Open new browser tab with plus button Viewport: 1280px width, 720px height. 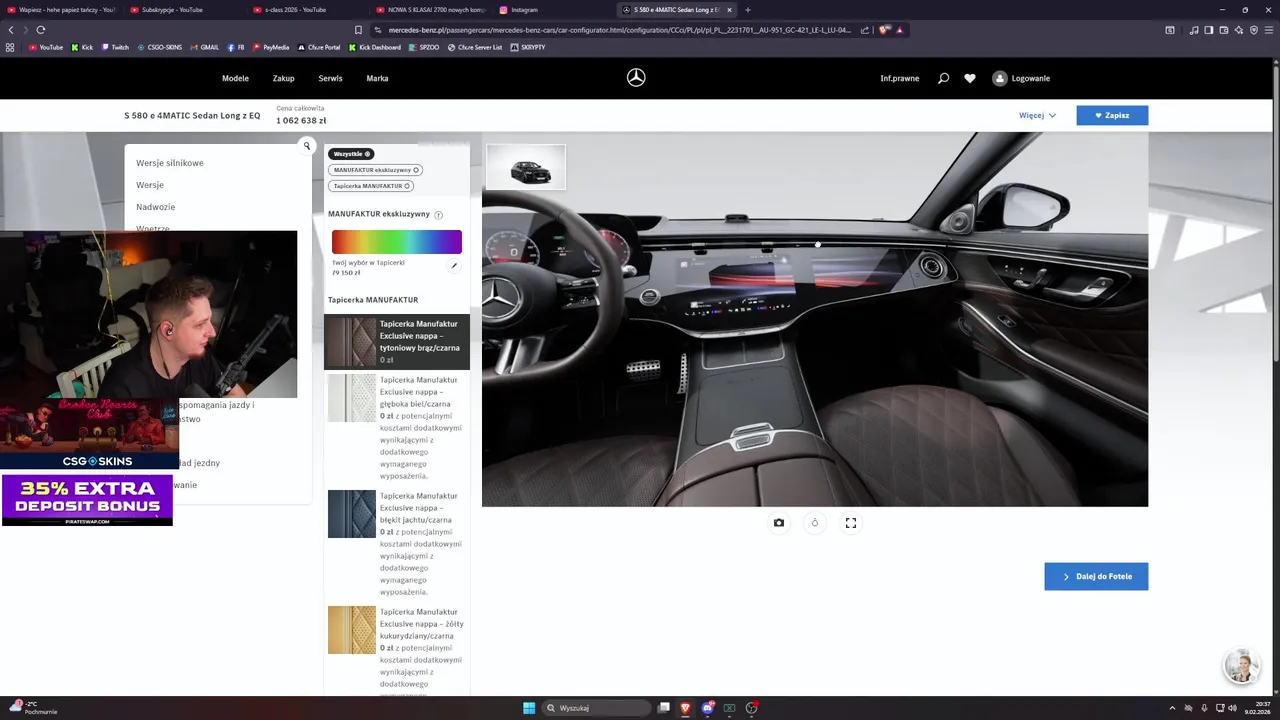(748, 10)
